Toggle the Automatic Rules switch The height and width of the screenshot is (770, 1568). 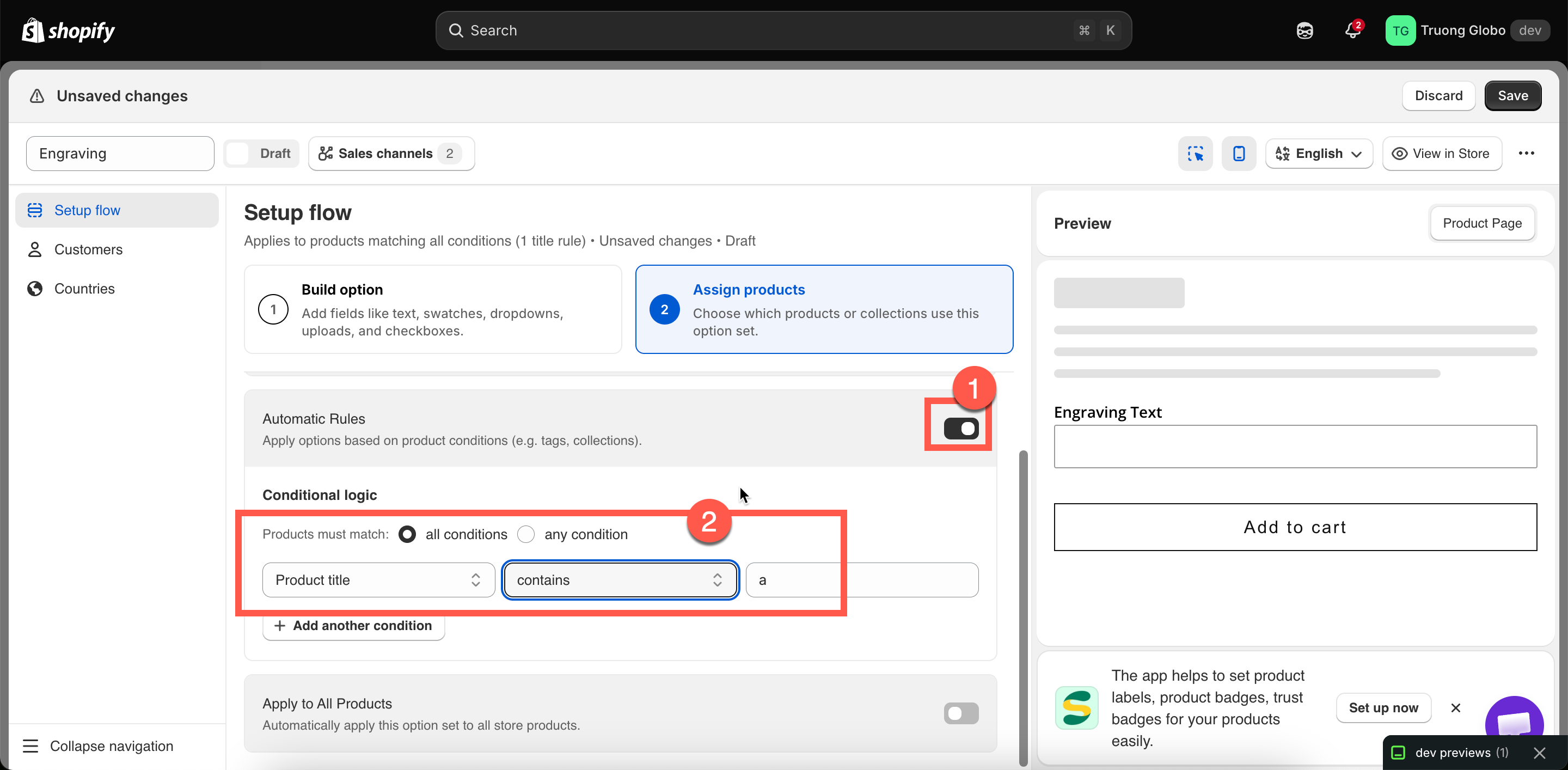coord(961,429)
